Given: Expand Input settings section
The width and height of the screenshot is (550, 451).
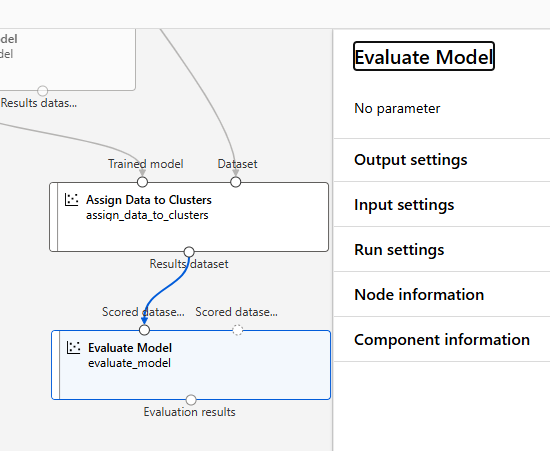Looking at the screenshot, I should [442, 204].
